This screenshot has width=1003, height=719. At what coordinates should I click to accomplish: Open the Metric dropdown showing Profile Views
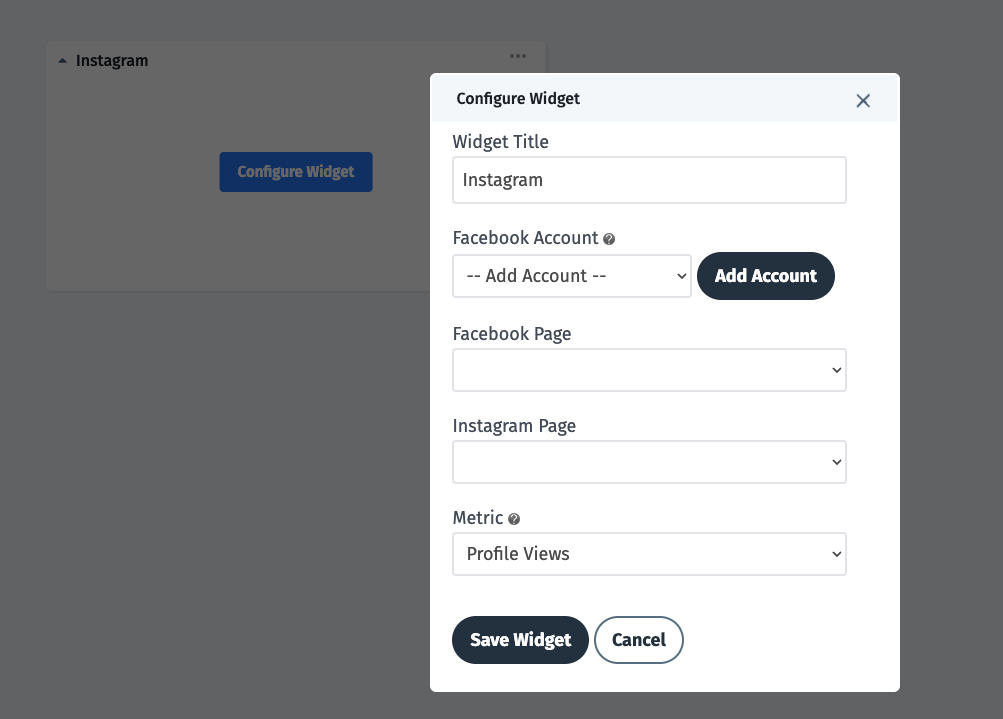649,554
